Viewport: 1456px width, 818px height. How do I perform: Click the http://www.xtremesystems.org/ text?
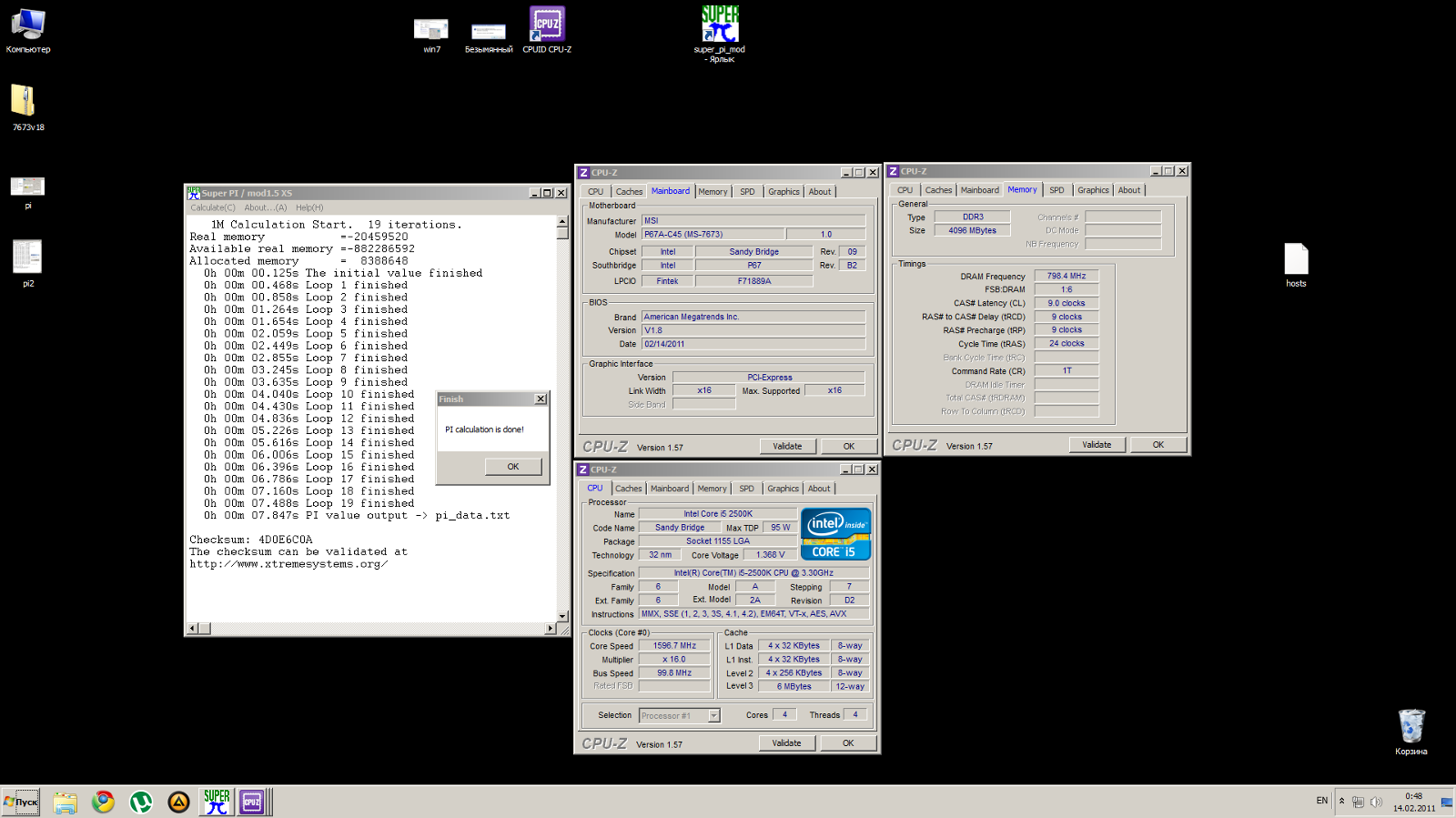(288, 564)
